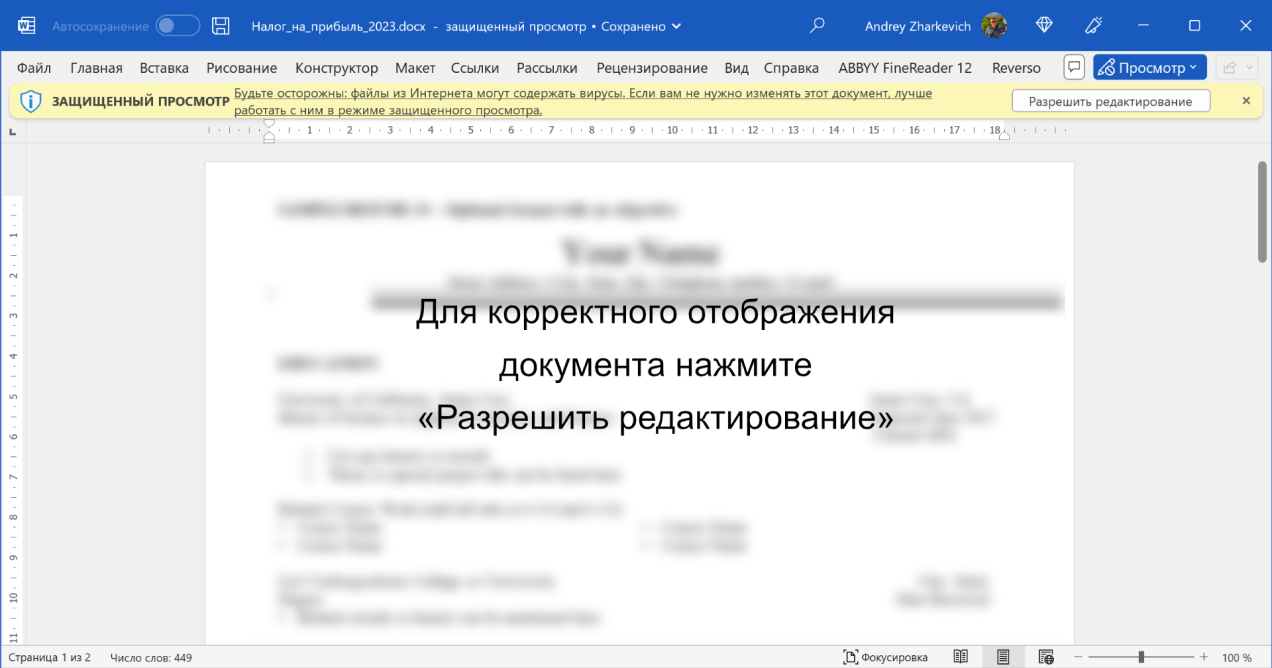Open the Файл menu

34,68
